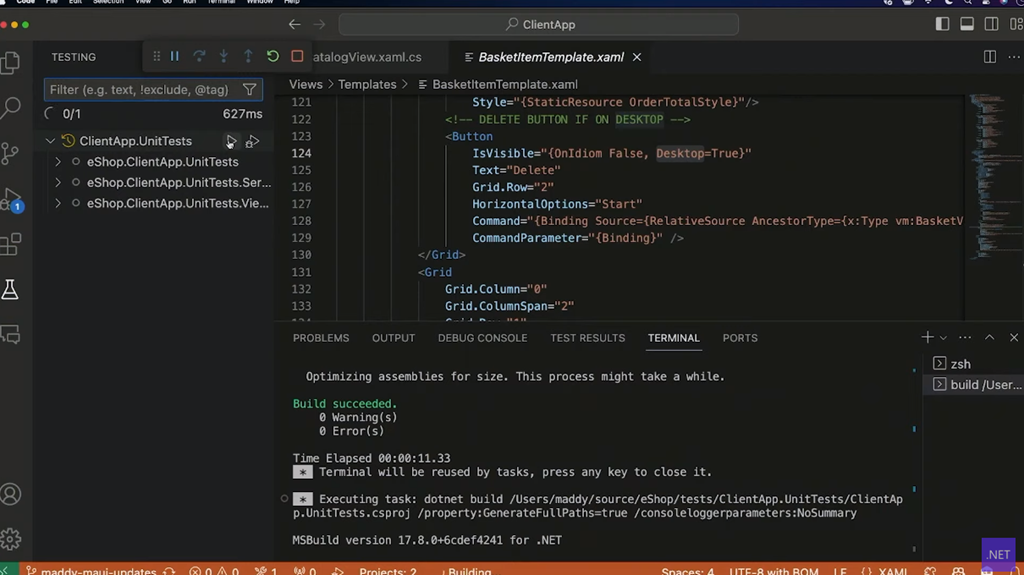
Task: Toggle the secondary side bar
Action: [x=990, y=24]
